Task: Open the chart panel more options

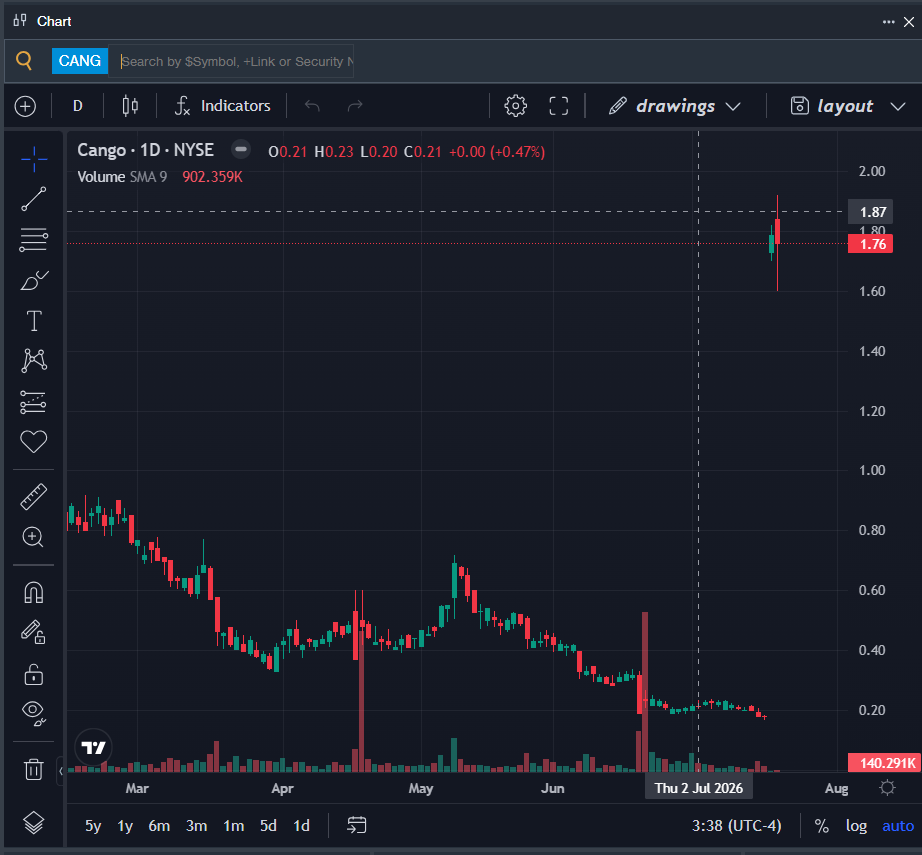Action: pyautogui.click(x=888, y=22)
